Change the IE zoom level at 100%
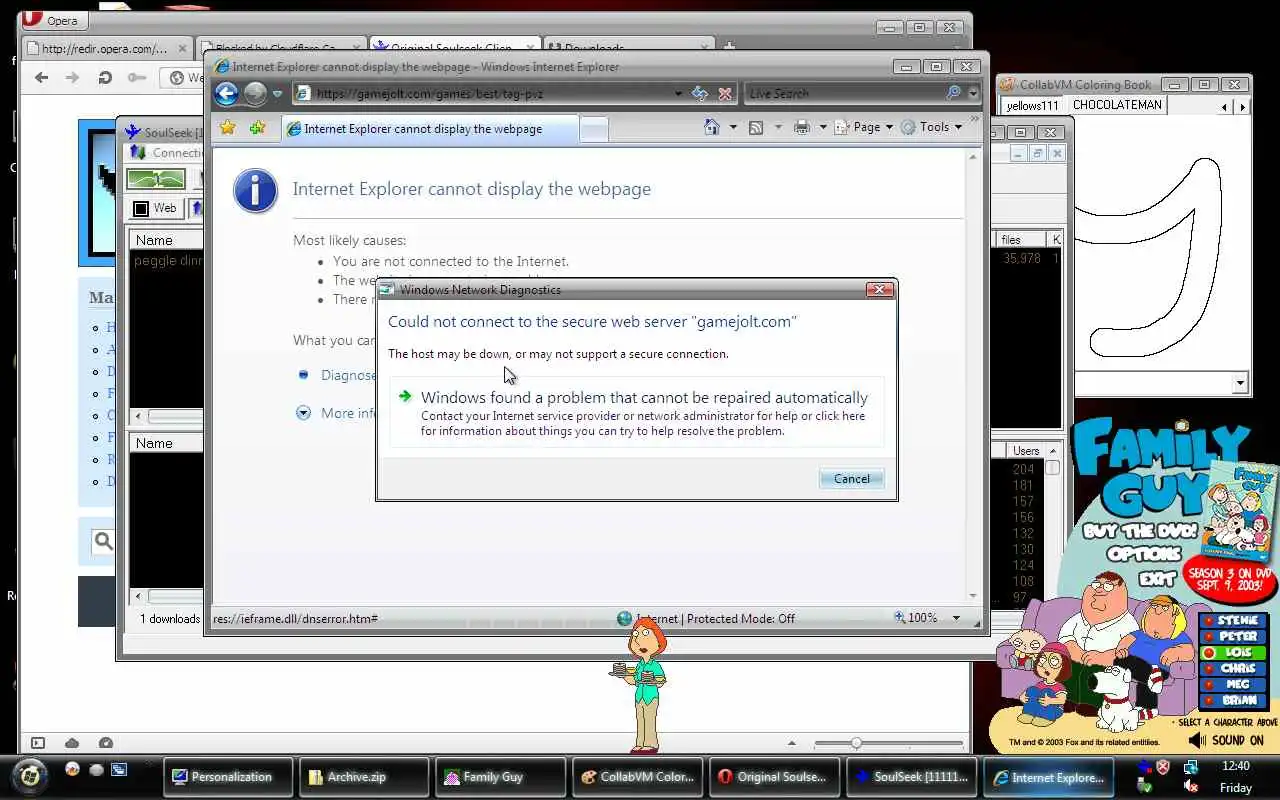 click(x=927, y=618)
